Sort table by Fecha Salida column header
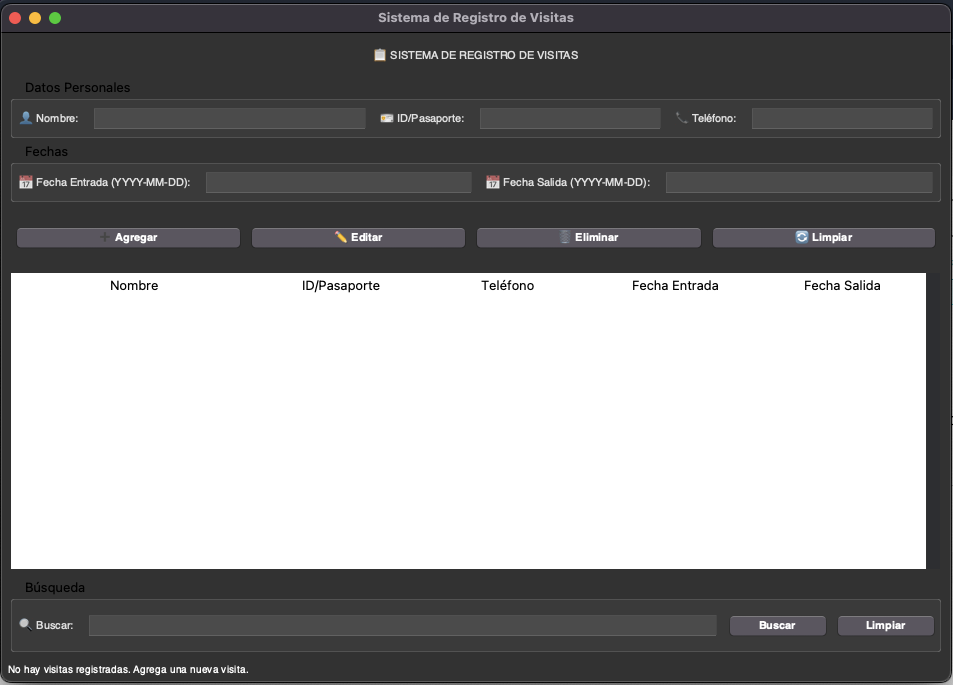953x685 pixels. [x=842, y=286]
